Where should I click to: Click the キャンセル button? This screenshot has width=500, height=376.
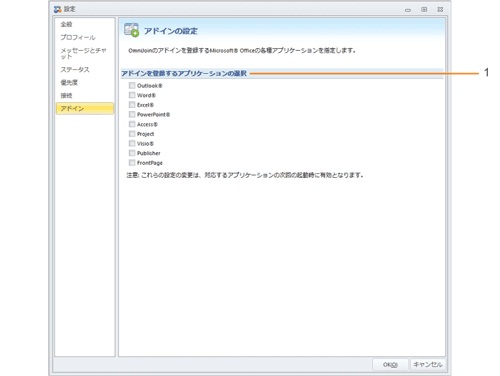pyautogui.click(x=428, y=365)
